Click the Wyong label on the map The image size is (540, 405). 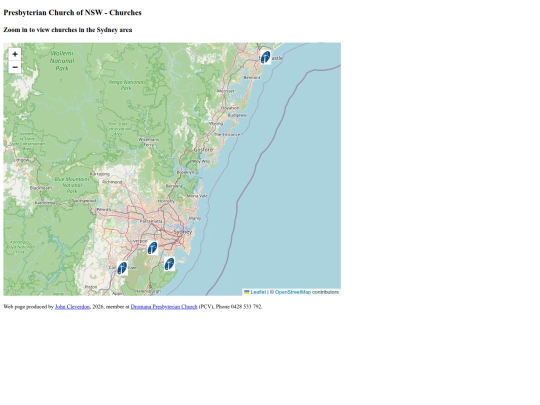point(216,123)
